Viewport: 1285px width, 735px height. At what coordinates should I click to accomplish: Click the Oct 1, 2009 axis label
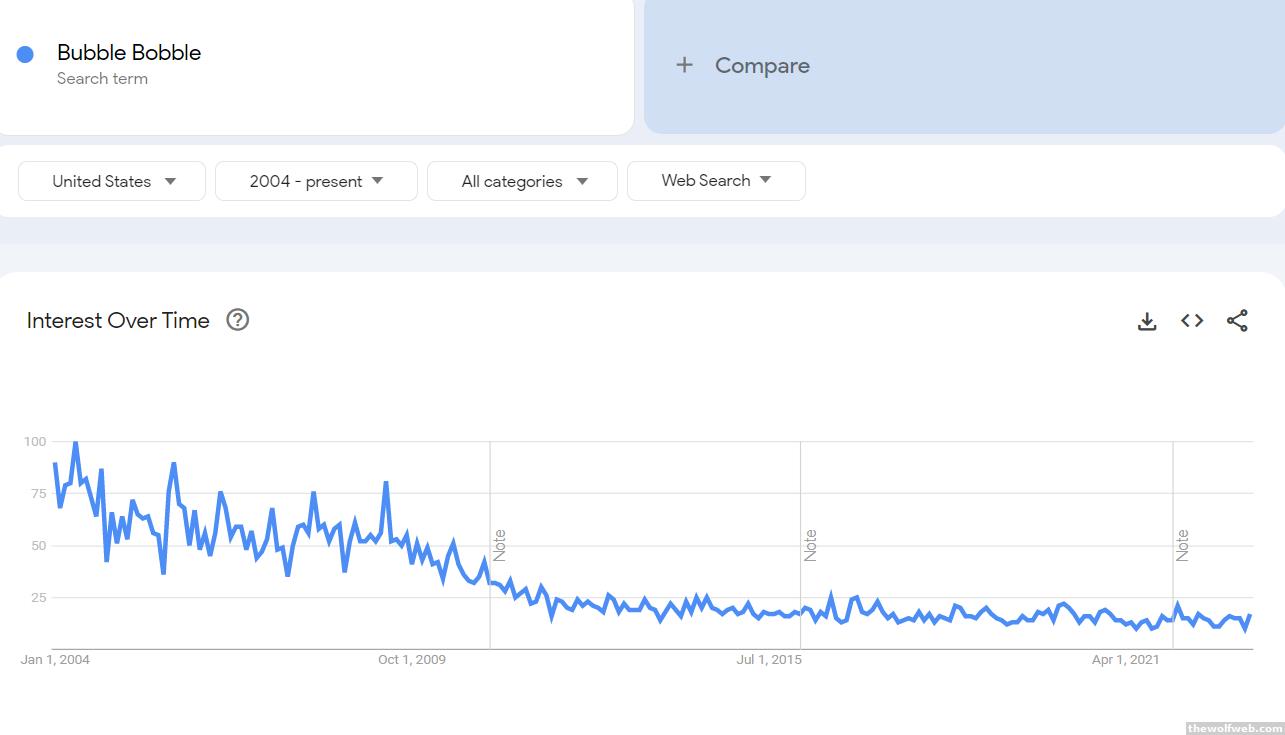click(x=412, y=660)
